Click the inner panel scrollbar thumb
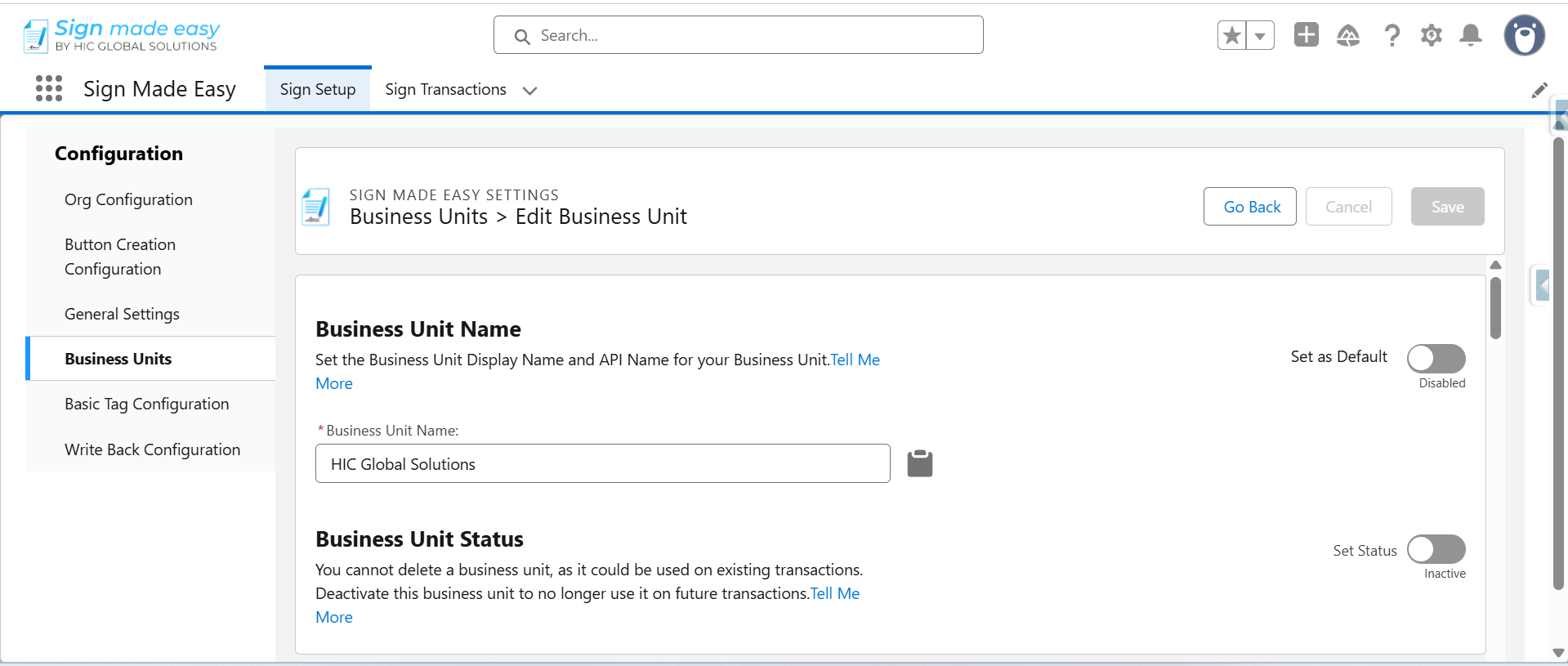This screenshot has height=666, width=1568. [x=1495, y=308]
